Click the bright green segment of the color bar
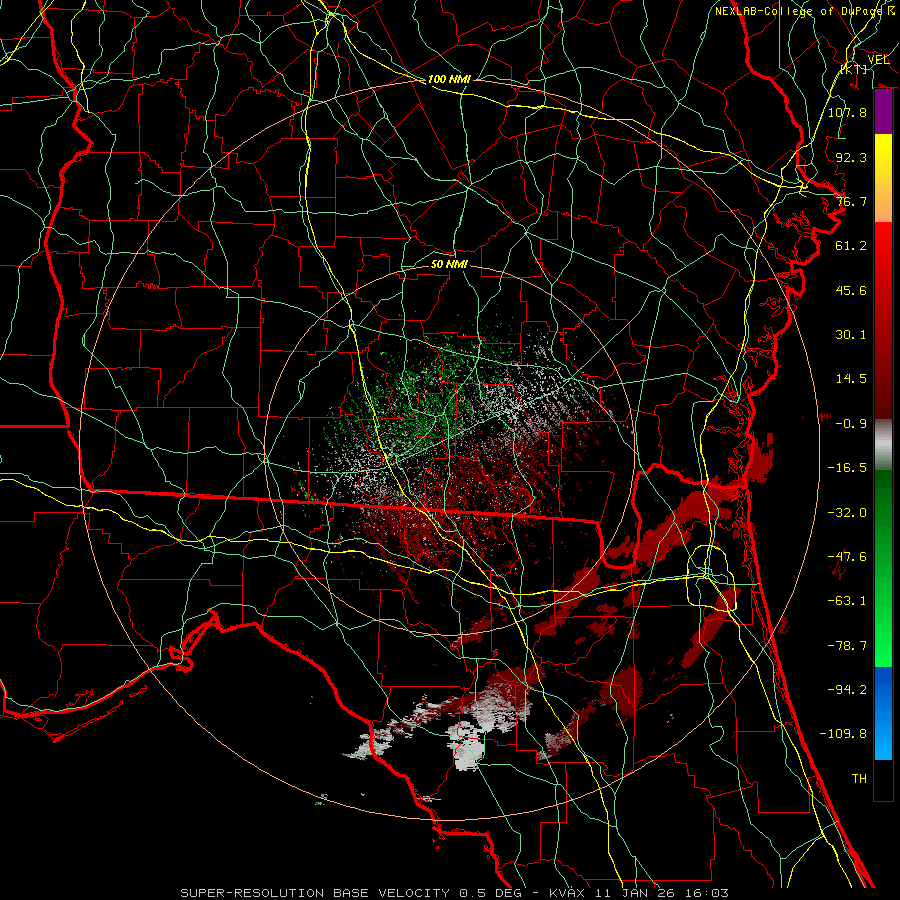 883,568
